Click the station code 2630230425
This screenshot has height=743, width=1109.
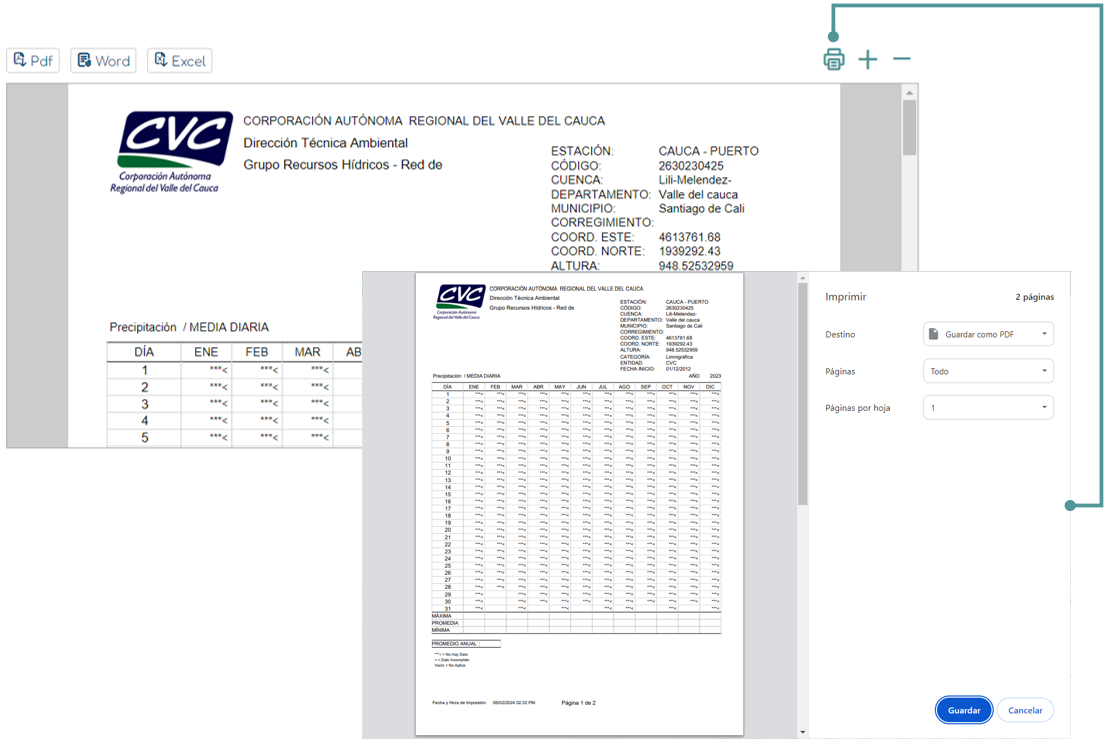coord(691,166)
